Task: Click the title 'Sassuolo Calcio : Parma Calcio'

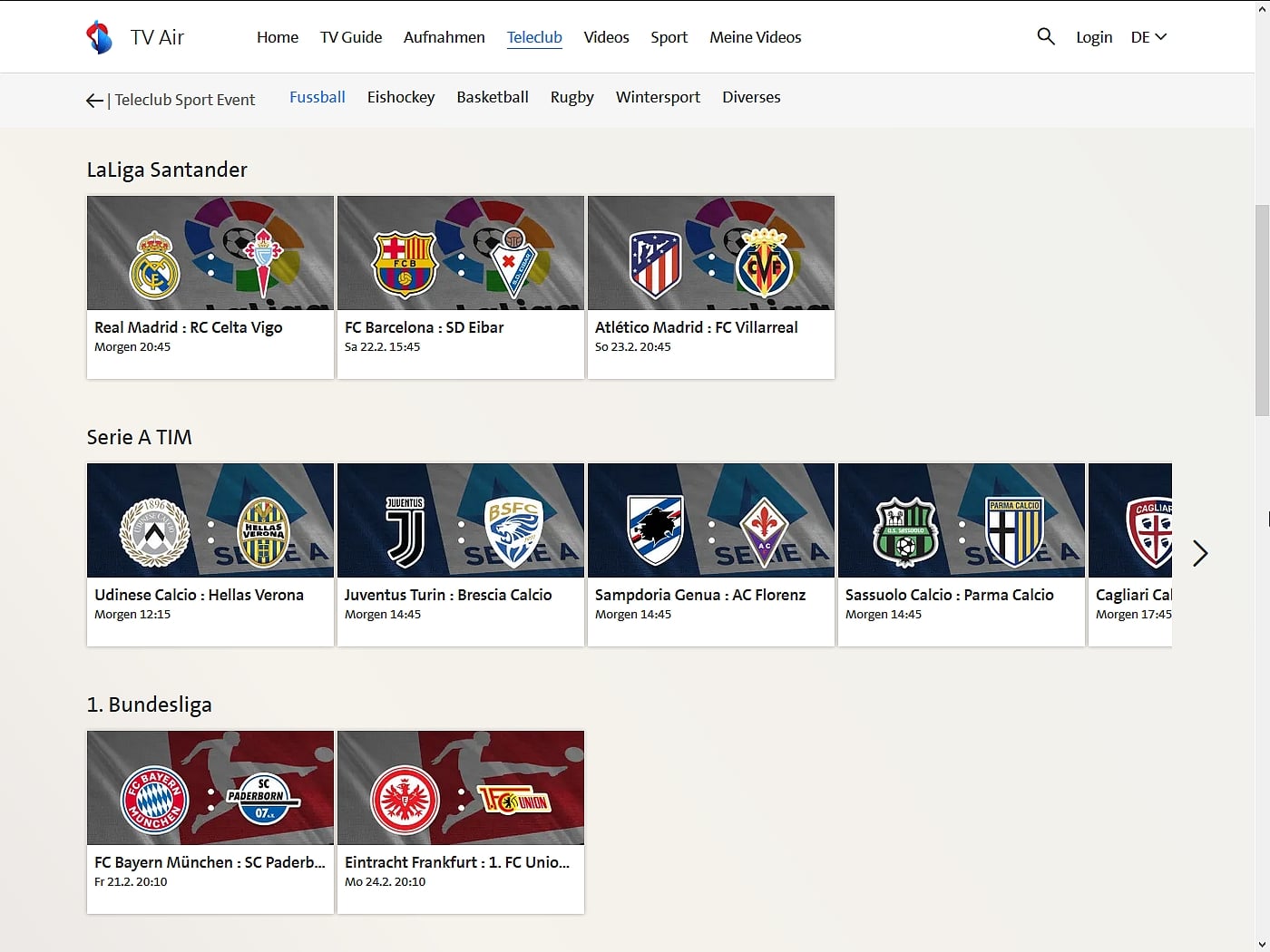Action: point(950,595)
